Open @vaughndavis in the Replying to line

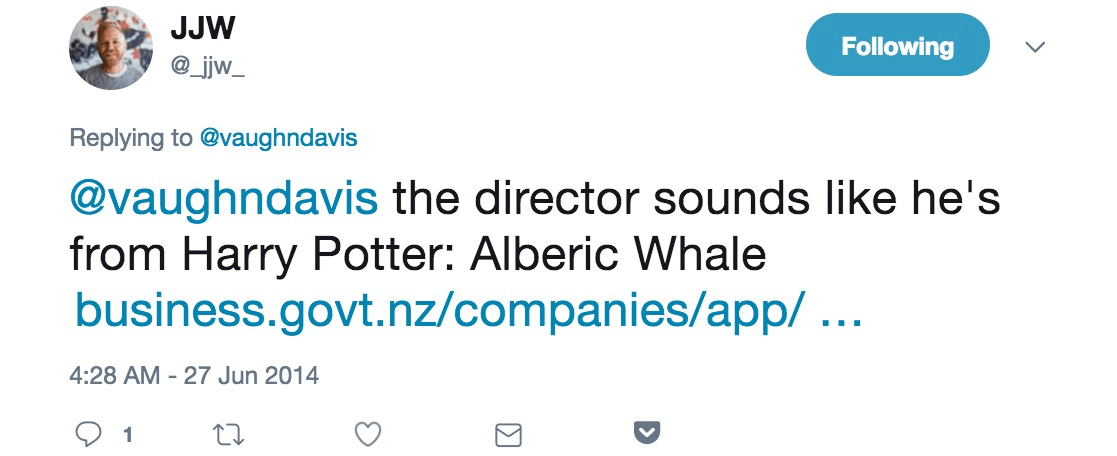(279, 138)
